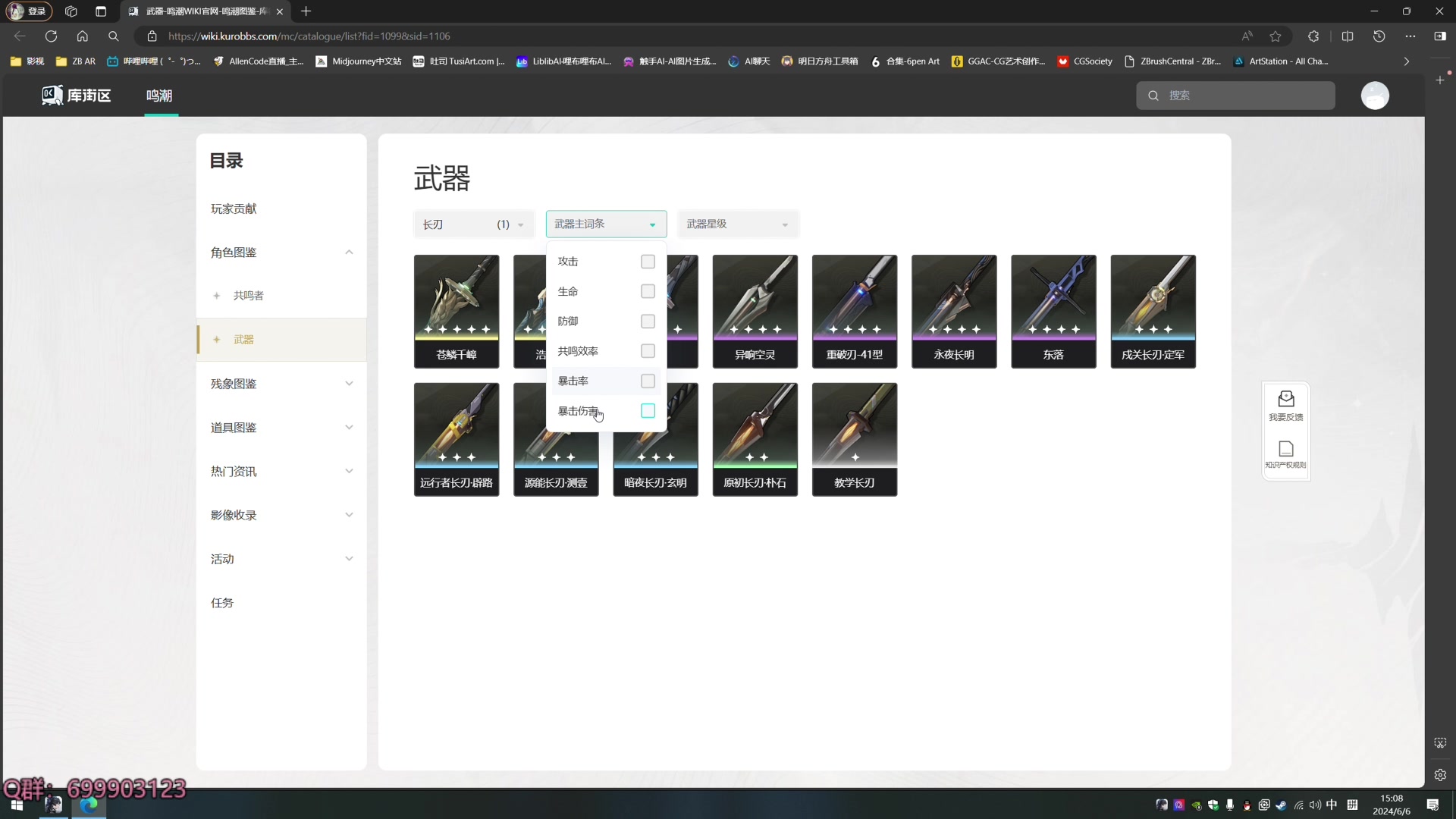Check the 防御 filter checkbox
This screenshot has width=1456, height=819.
648,322
